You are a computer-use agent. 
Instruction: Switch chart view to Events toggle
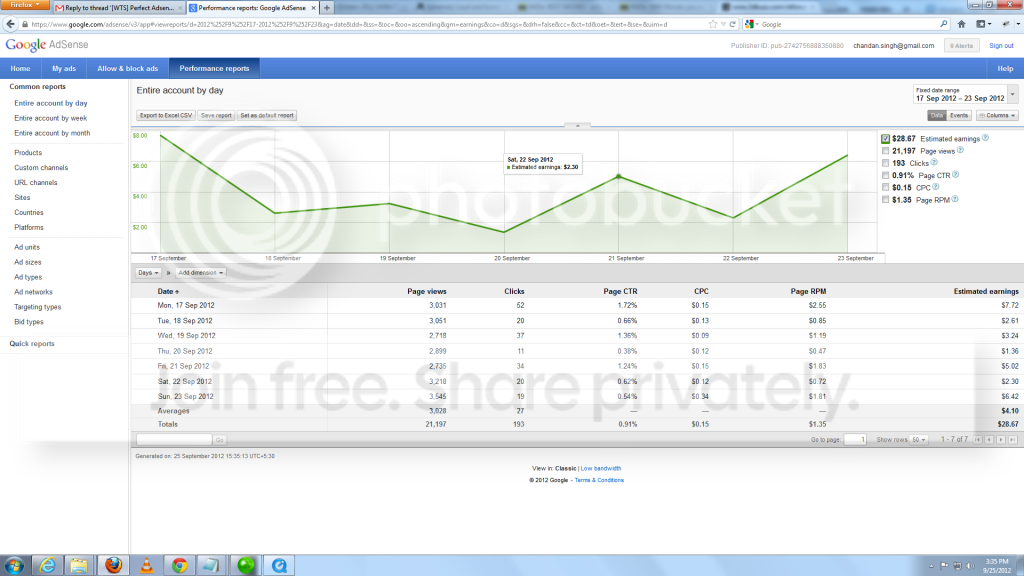click(959, 116)
